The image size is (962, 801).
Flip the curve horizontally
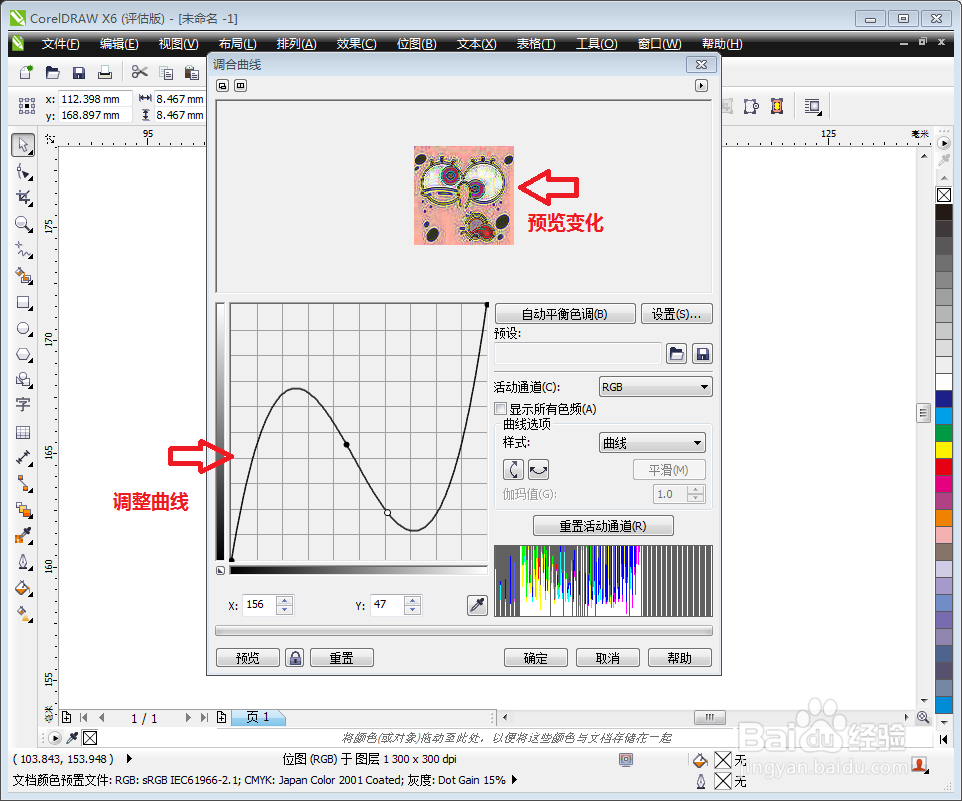(537, 470)
